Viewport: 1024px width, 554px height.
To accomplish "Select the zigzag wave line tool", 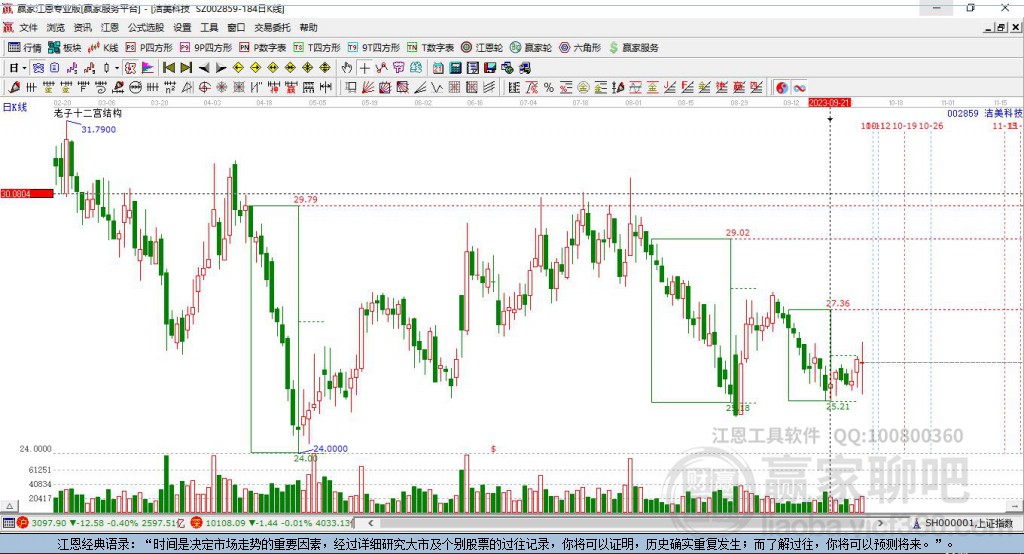I will pos(437,88).
